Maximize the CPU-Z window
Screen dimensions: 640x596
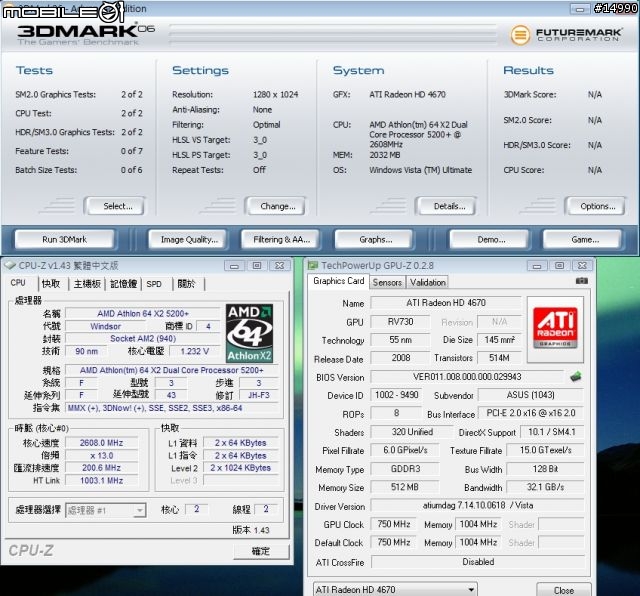tap(257, 266)
